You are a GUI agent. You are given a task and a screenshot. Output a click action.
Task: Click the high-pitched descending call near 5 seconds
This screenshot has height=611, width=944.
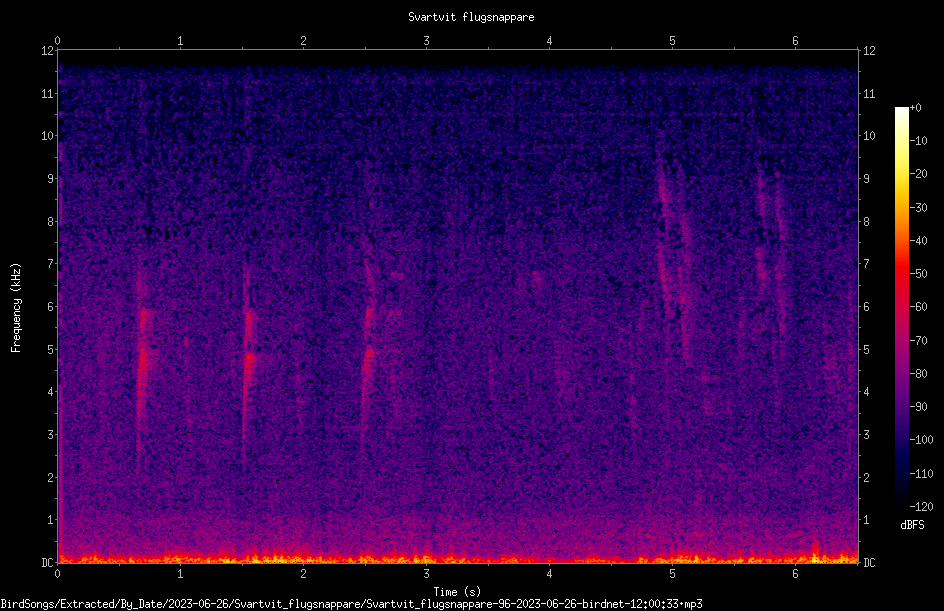tap(673, 253)
